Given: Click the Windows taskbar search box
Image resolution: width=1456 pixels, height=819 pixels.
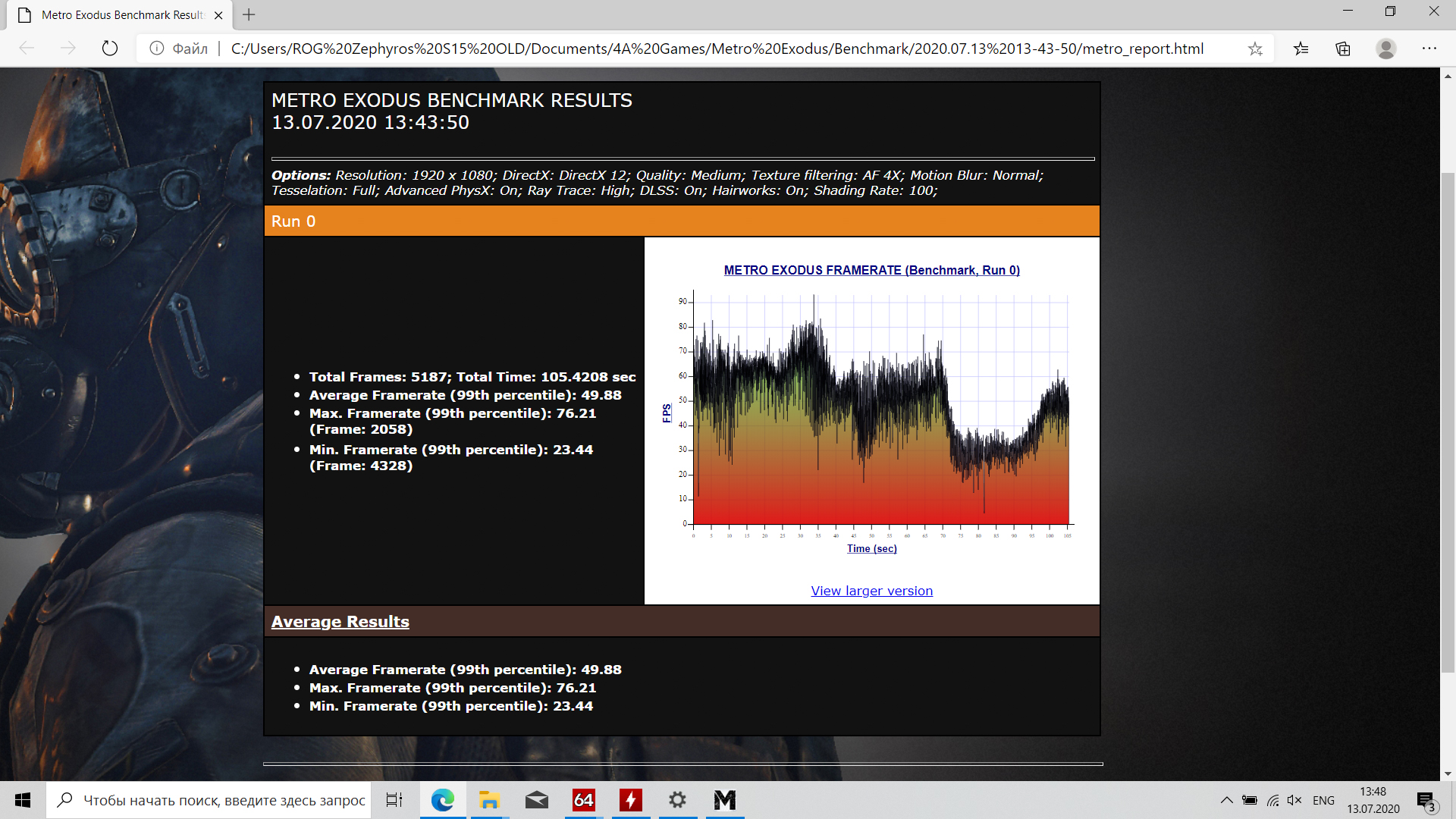Looking at the screenshot, I should (209, 800).
